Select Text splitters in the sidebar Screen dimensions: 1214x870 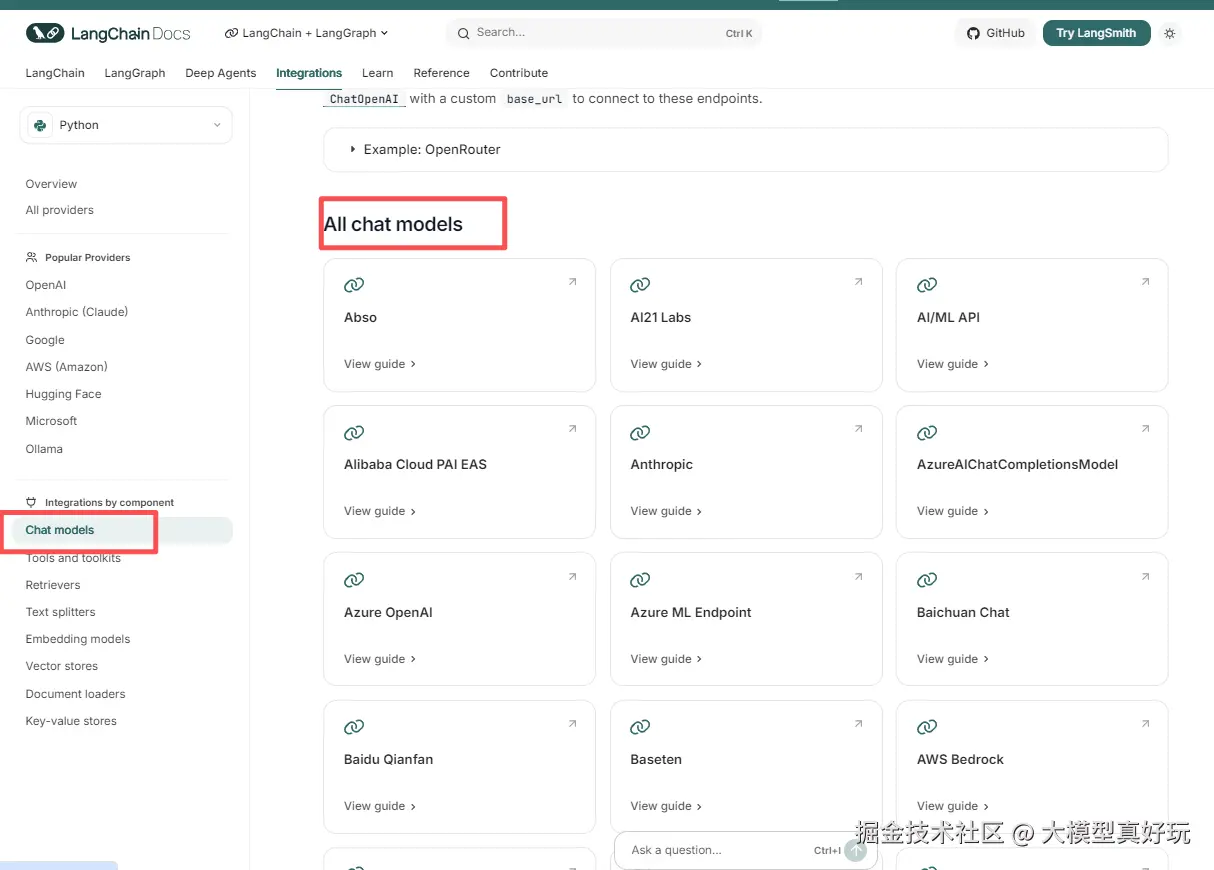[x=60, y=612]
